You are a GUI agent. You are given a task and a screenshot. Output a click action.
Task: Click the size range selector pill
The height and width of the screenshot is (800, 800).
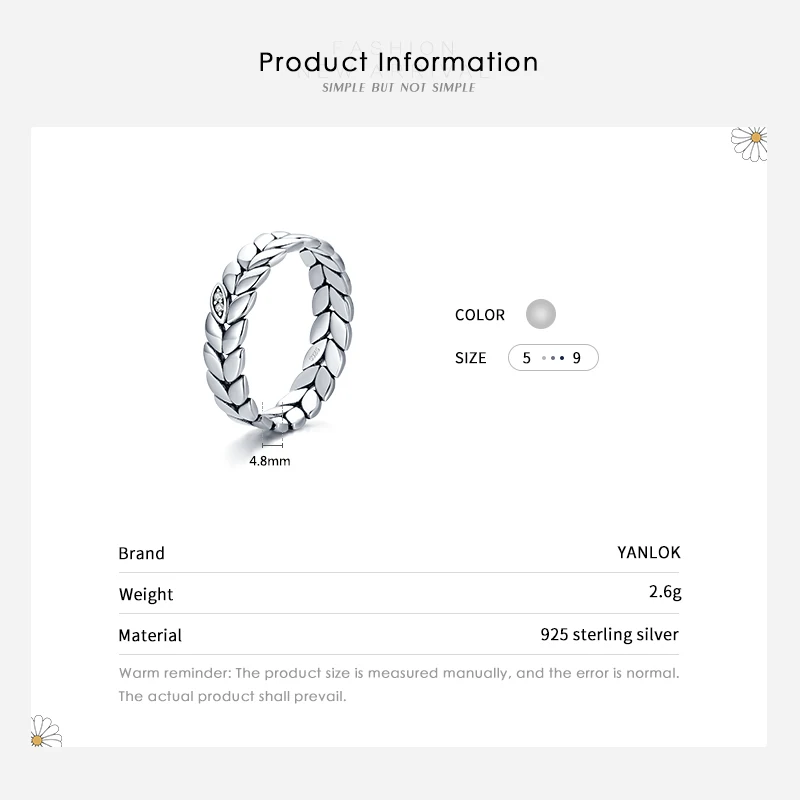click(553, 358)
